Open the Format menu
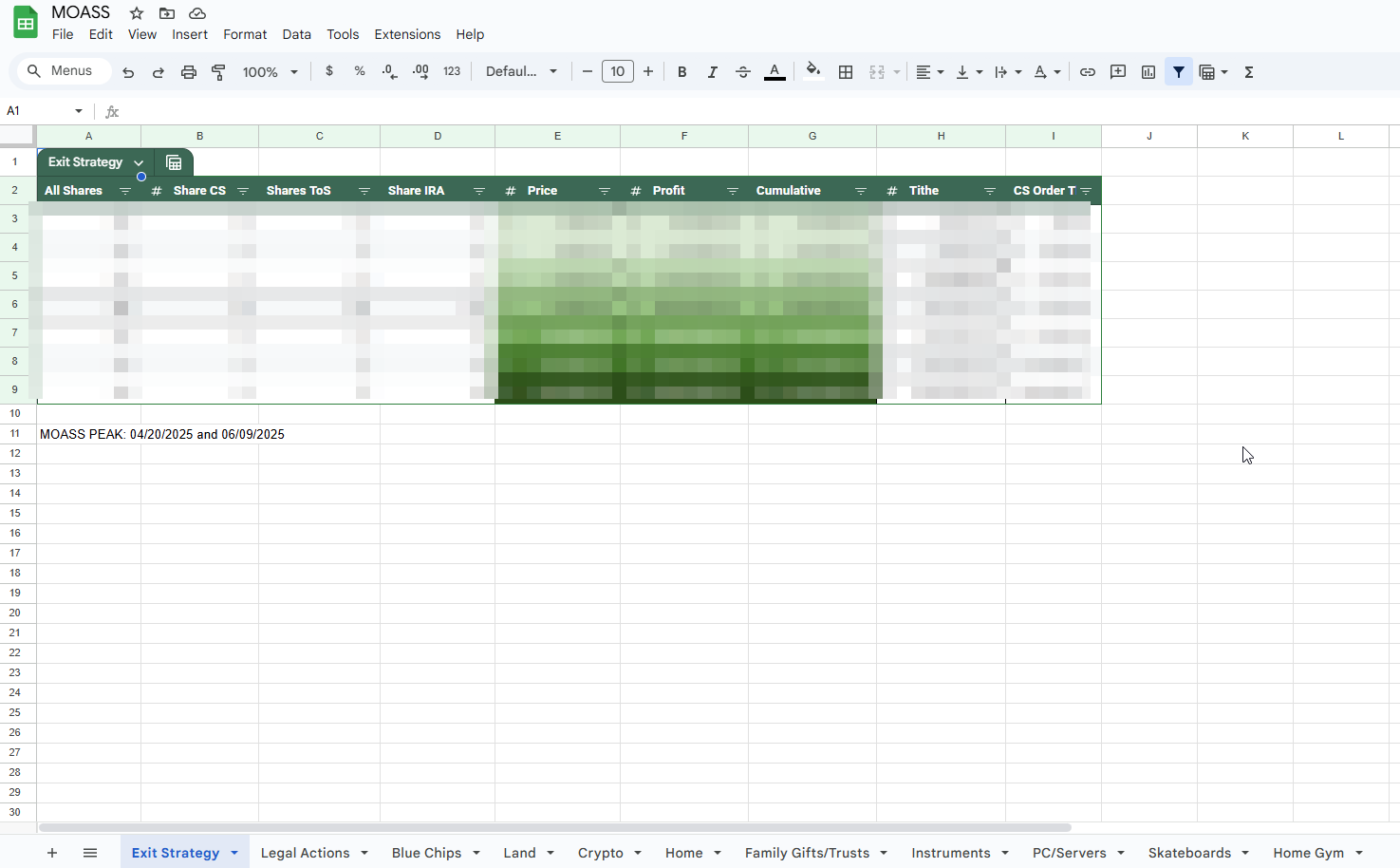The width and height of the screenshot is (1400, 868). coord(245,34)
